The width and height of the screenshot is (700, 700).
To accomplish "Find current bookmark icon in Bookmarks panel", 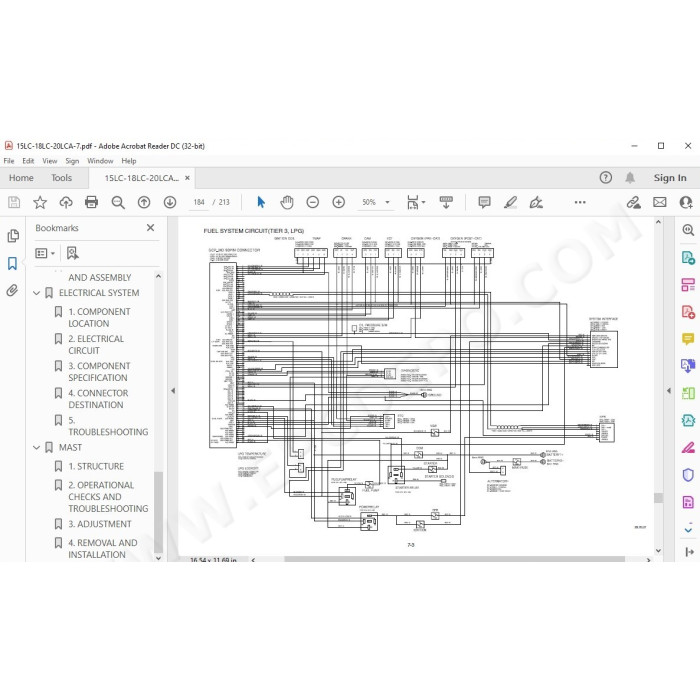I will [72, 253].
